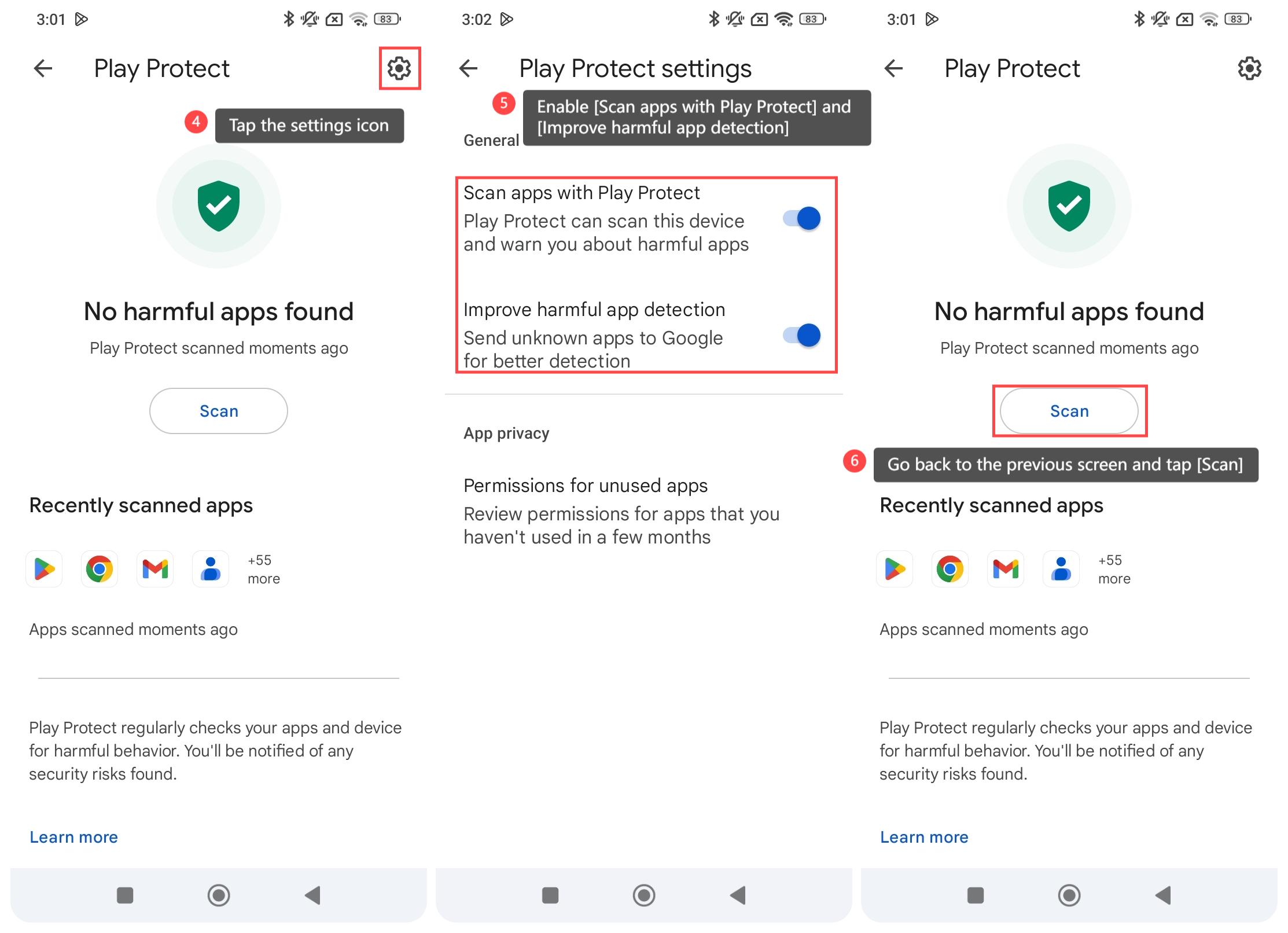Image resolution: width=1288 pixels, height=933 pixels.
Task: Tap the settings gear in left Play Protect screen
Action: click(x=399, y=68)
